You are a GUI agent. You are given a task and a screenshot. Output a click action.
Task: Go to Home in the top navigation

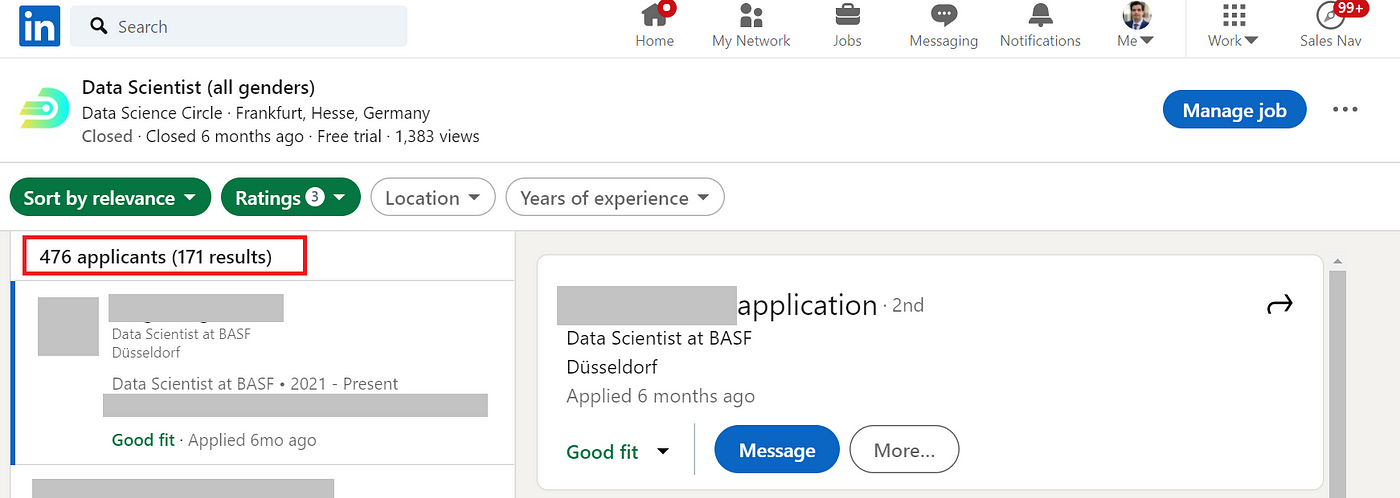point(655,26)
